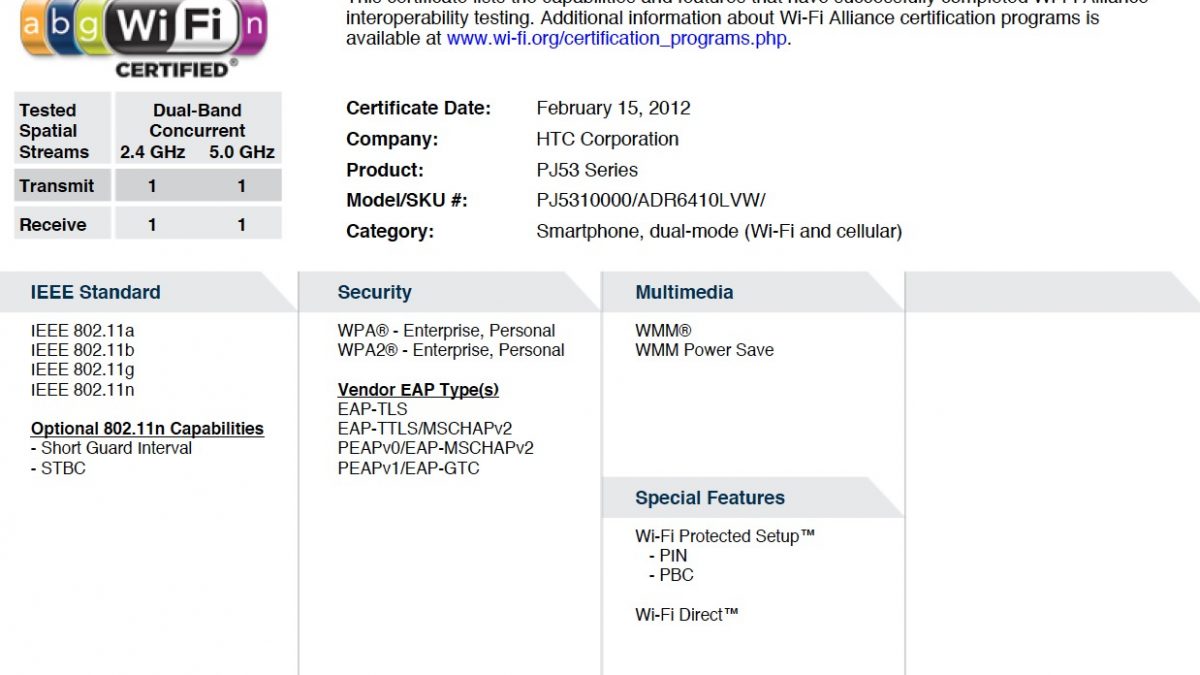Image resolution: width=1200 pixels, height=675 pixels.
Task: Select the Security section header
Action: click(375, 292)
